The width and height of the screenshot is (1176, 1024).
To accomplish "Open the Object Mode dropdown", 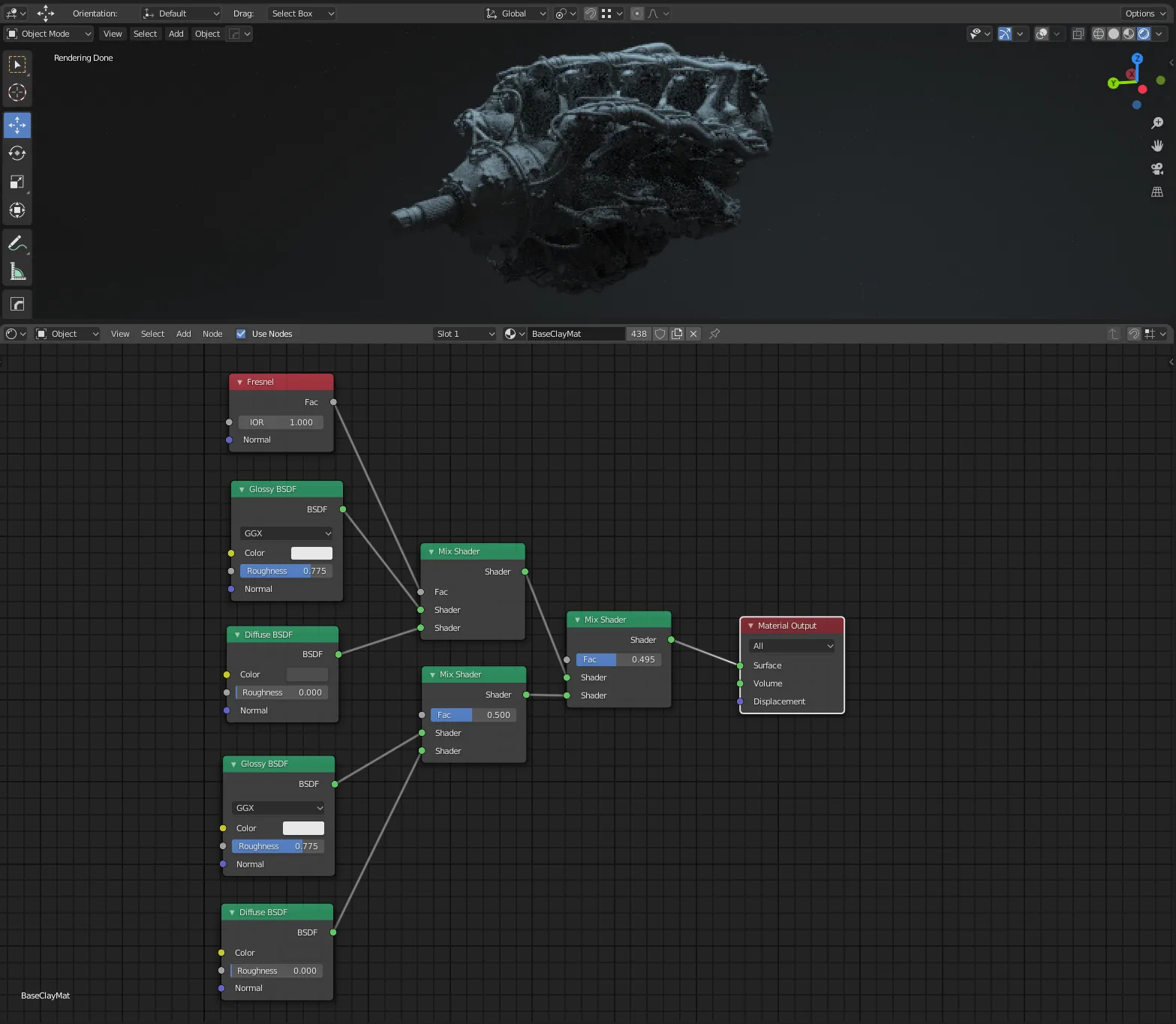I will tap(49, 34).
